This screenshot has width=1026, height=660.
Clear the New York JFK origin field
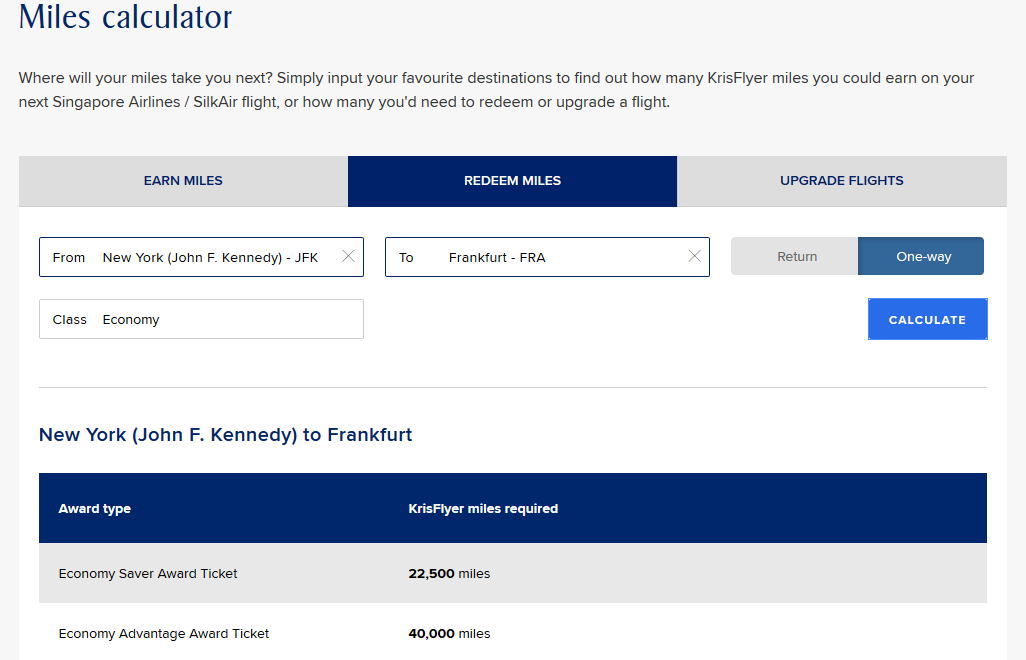tap(348, 257)
